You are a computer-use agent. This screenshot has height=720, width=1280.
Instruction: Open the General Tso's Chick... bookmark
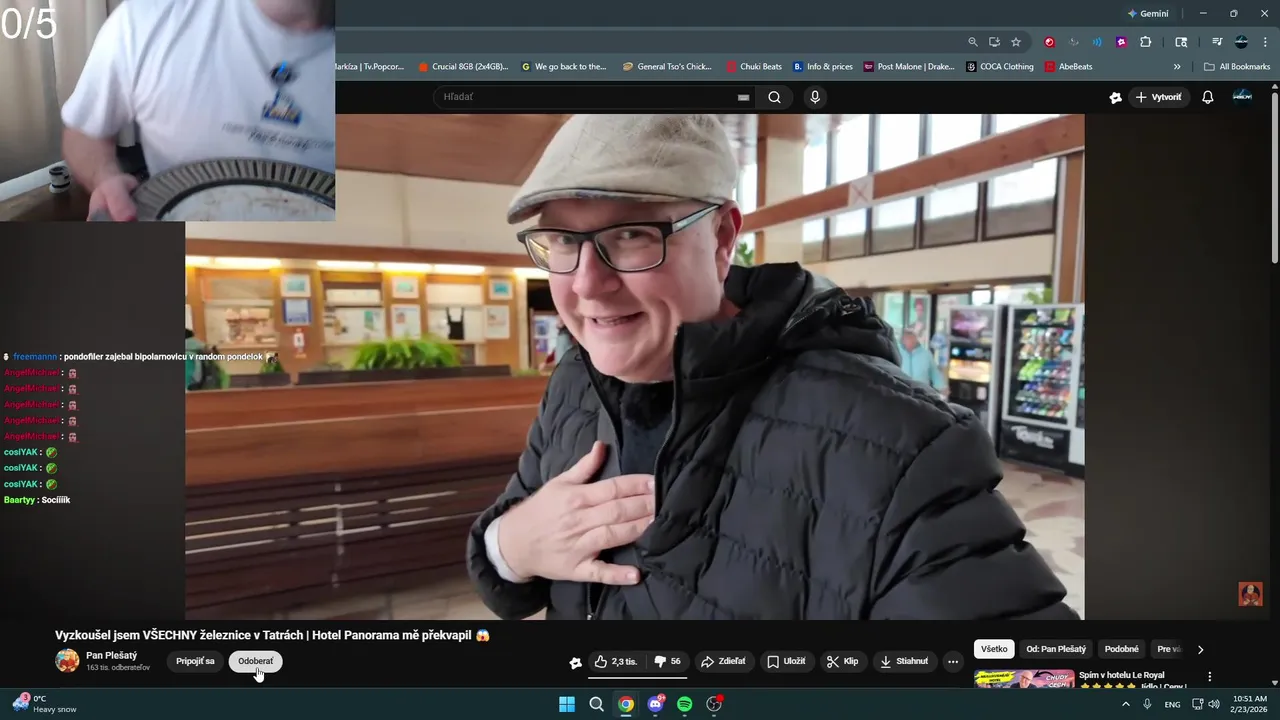pyautogui.click(x=667, y=67)
